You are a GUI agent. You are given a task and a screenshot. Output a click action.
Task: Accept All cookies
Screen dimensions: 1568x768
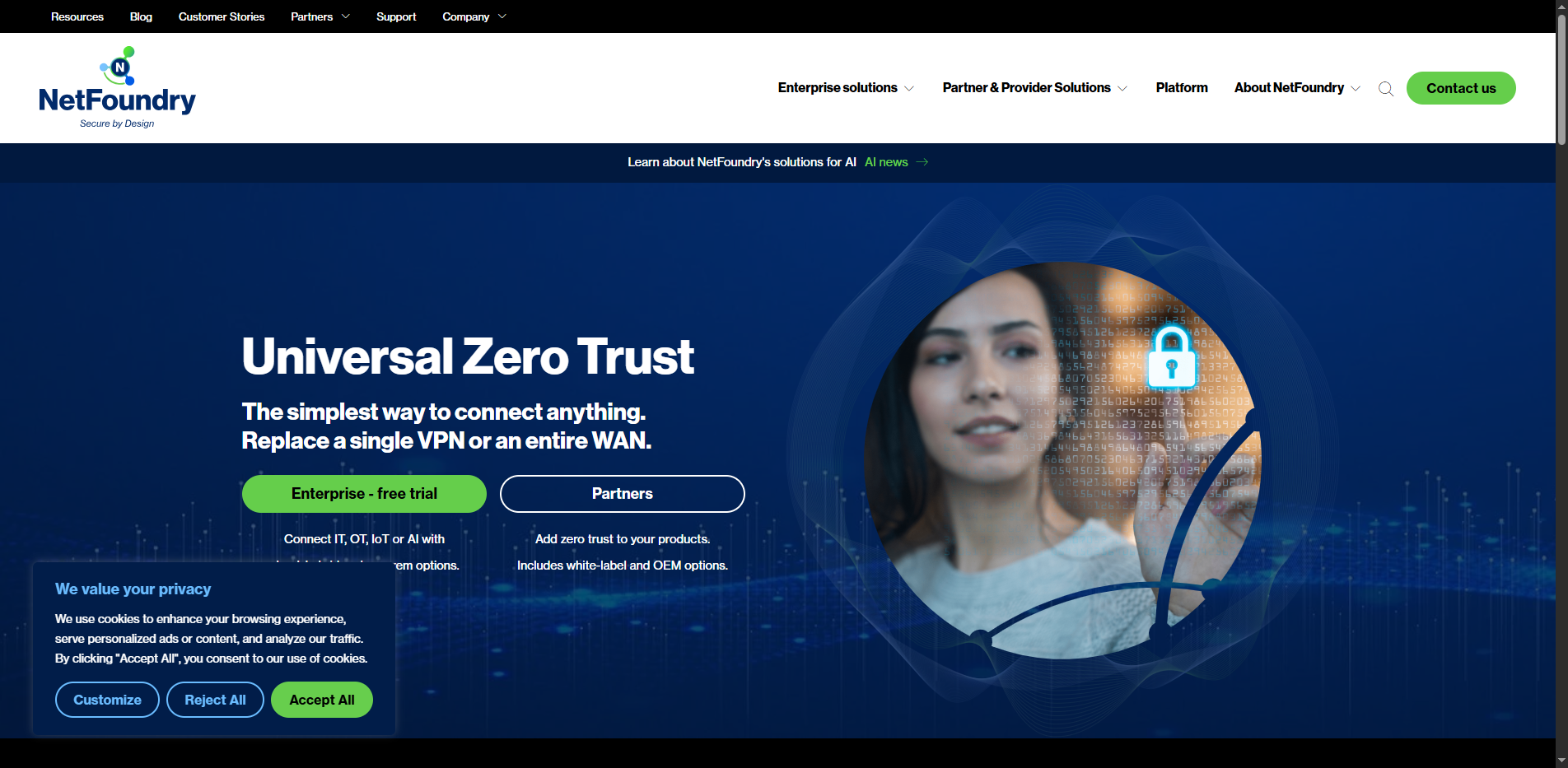pos(322,700)
